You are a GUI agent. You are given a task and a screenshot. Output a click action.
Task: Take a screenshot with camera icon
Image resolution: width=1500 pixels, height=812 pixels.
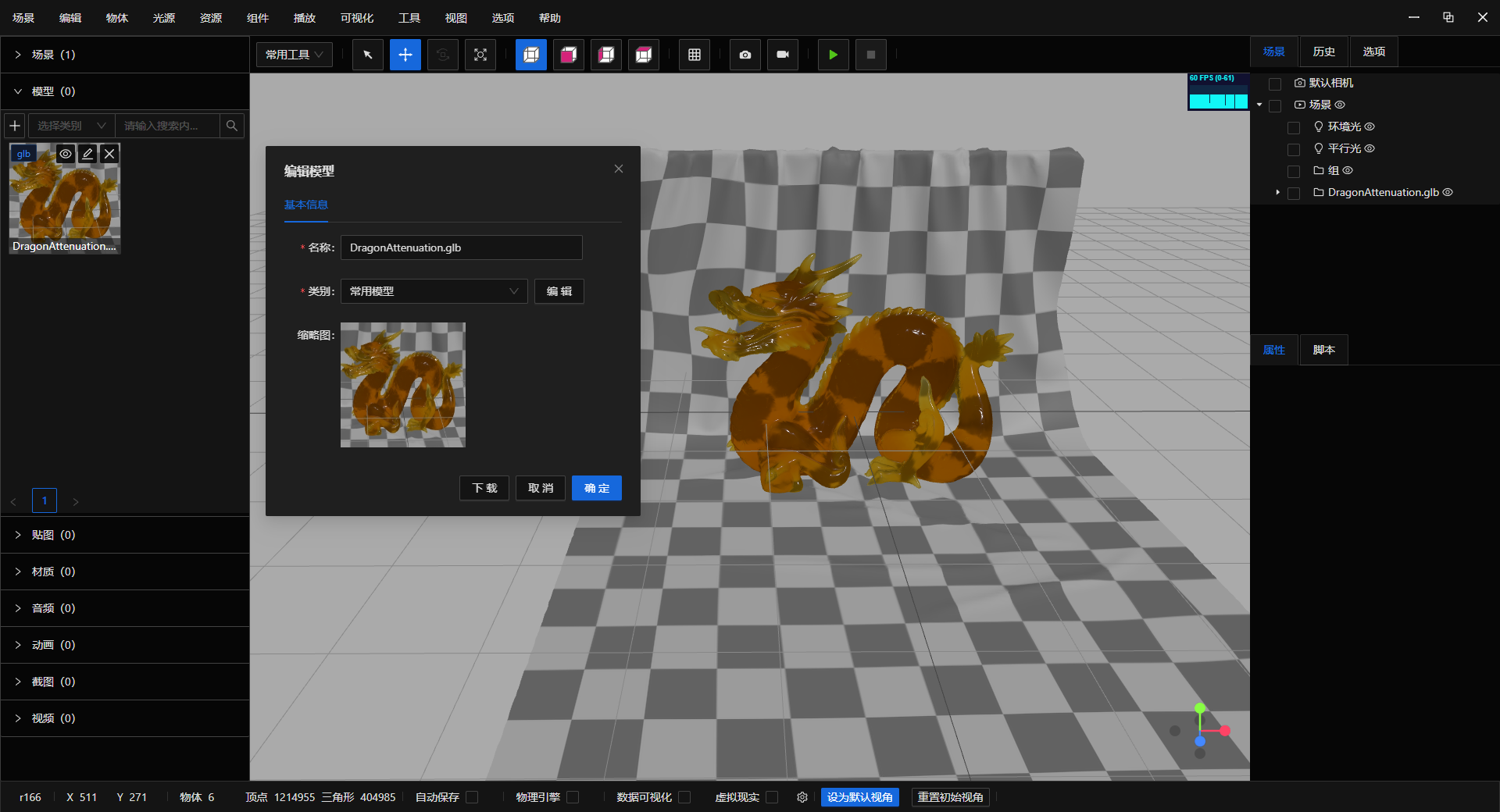(x=745, y=55)
